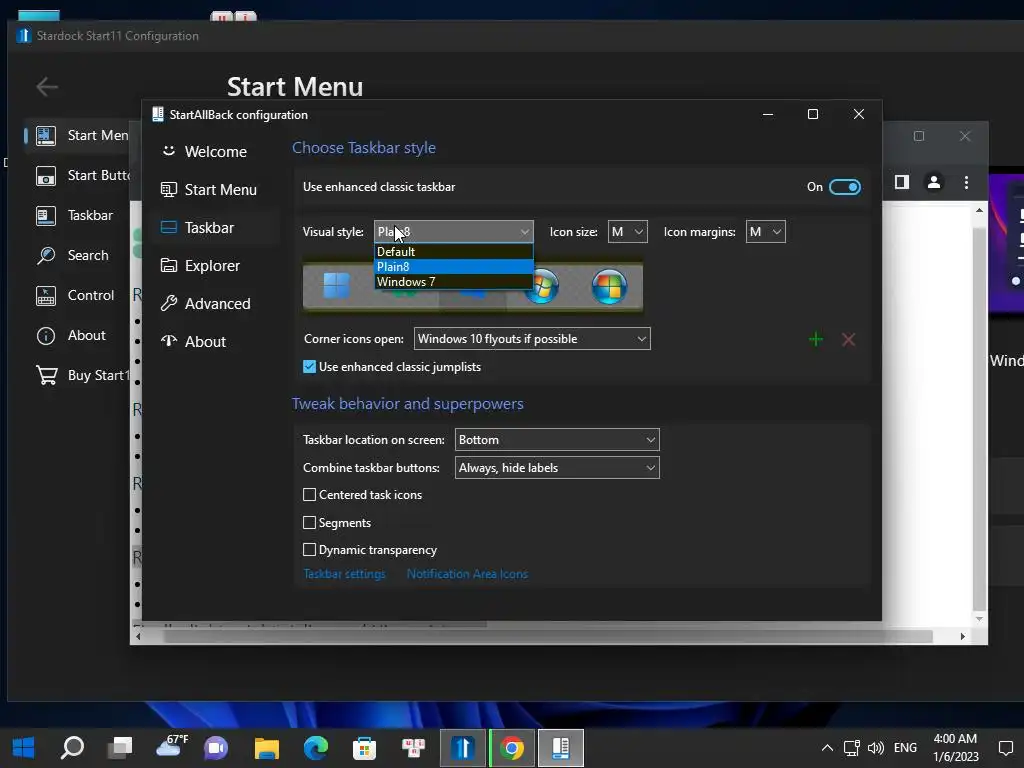
Task: Open Microsoft Edge from the taskbar
Action: 315,748
